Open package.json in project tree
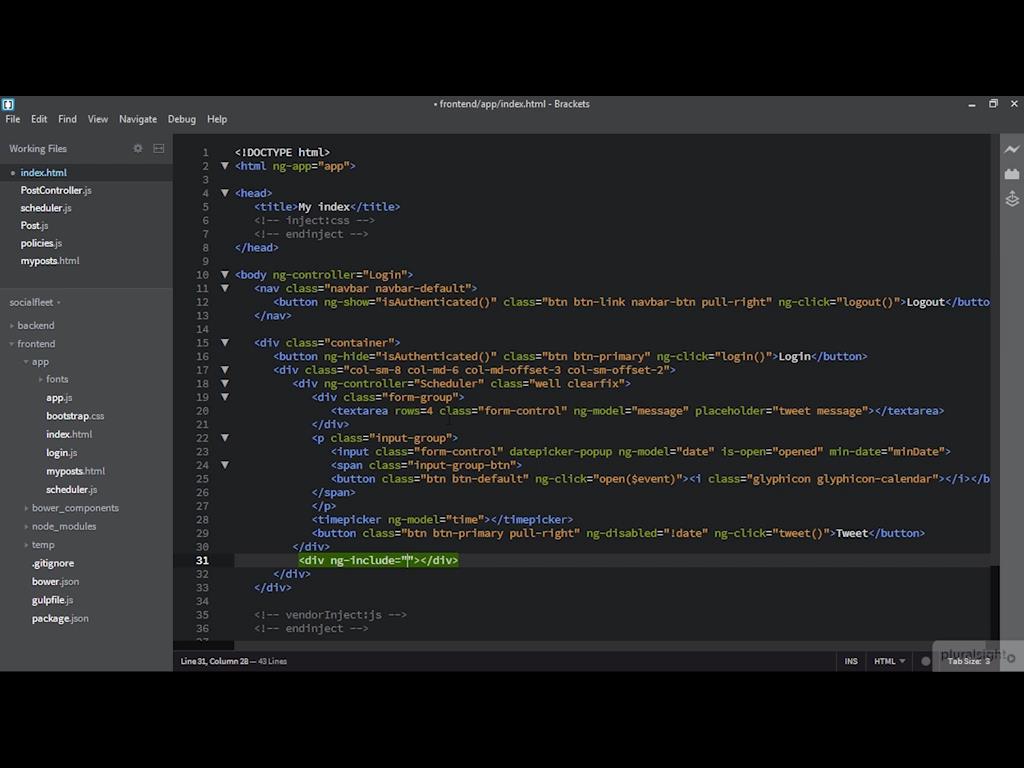This screenshot has height=768, width=1024. click(60, 618)
